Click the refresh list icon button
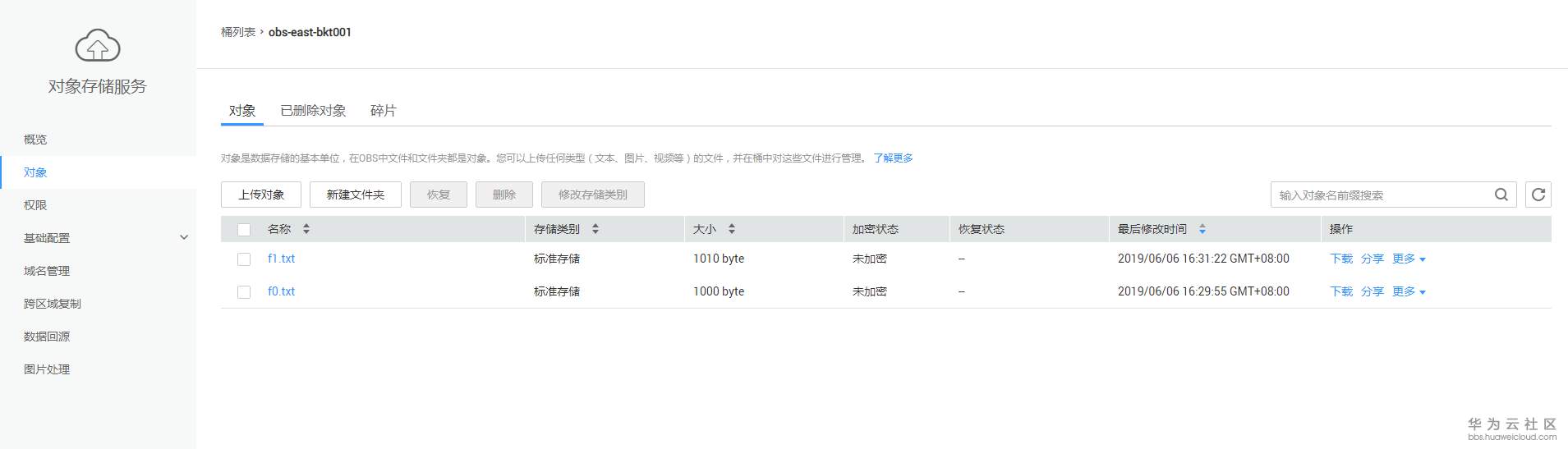Screen dimensions: 1568x449 (x=1538, y=195)
